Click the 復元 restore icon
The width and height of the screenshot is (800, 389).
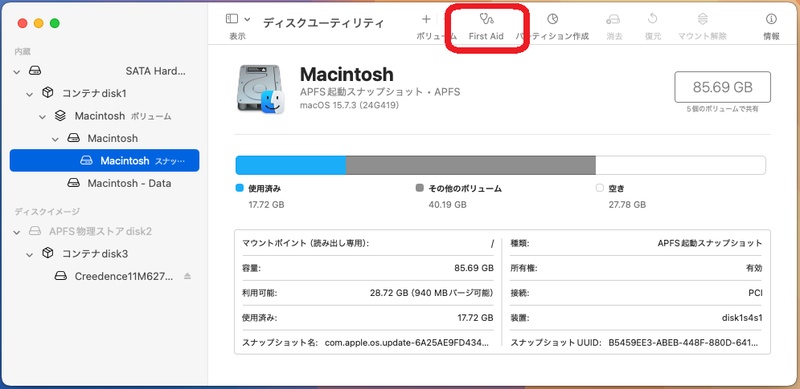click(653, 19)
